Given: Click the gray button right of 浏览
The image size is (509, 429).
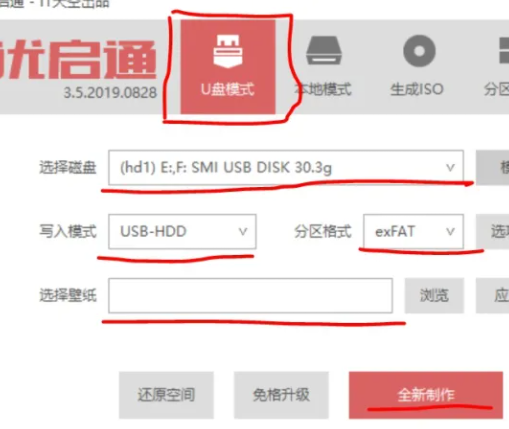Looking at the screenshot, I should coord(493,295).
